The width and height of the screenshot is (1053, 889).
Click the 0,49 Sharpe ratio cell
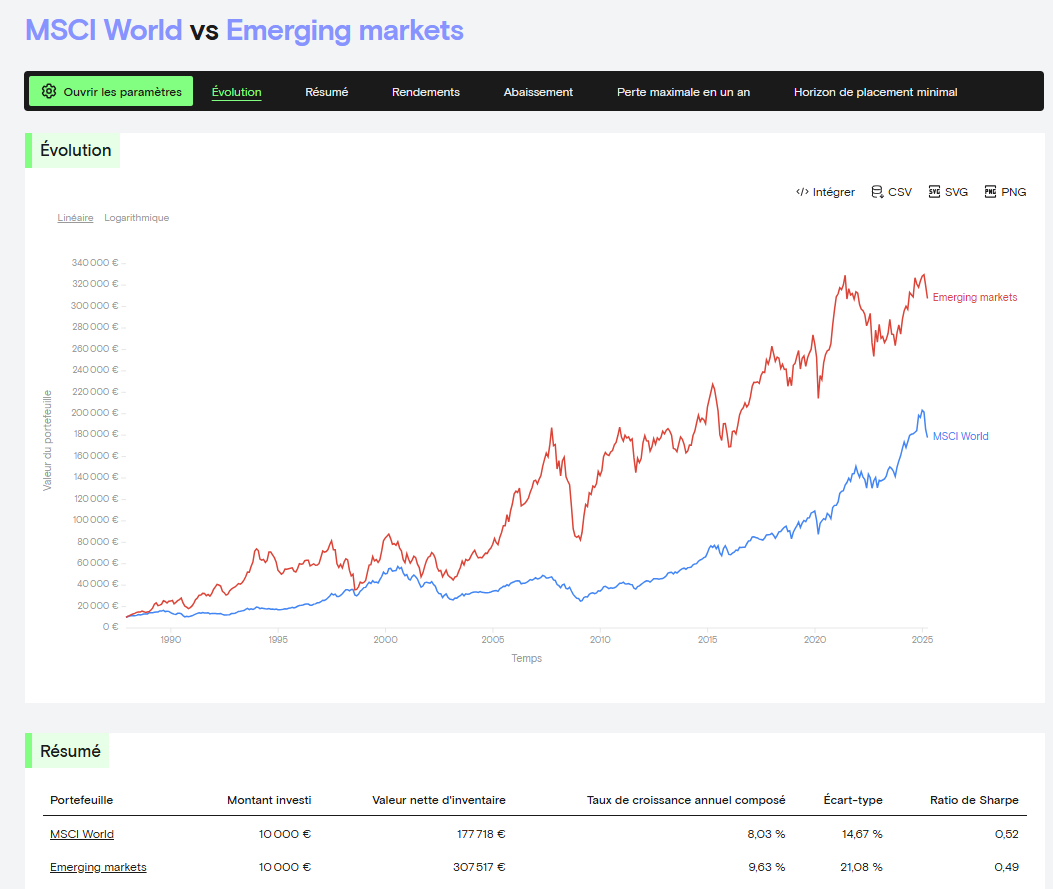tap(1006, 867)
